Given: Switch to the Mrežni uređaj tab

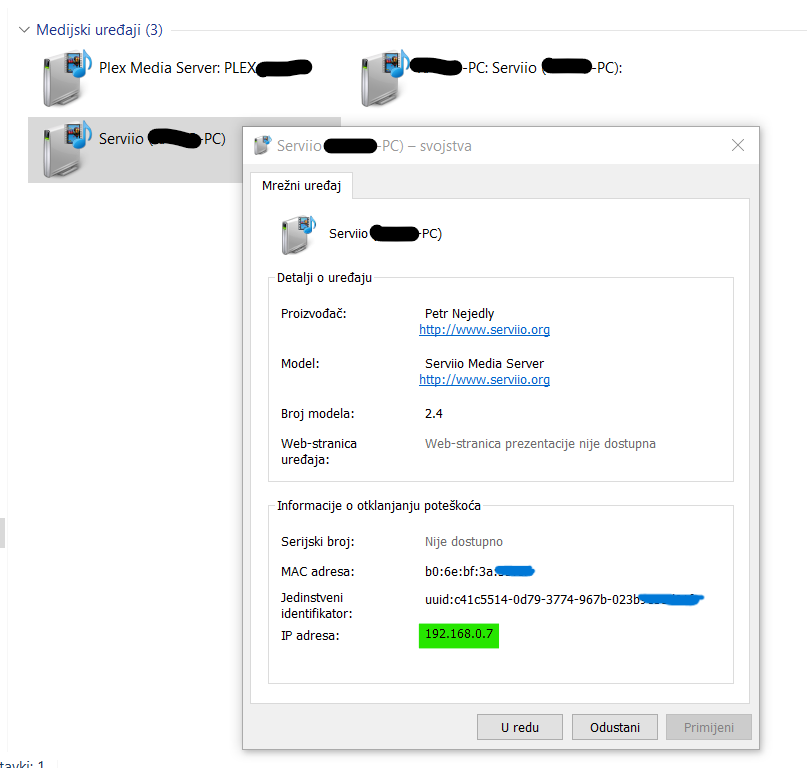Looking at the screenshot, I should 302,185.
